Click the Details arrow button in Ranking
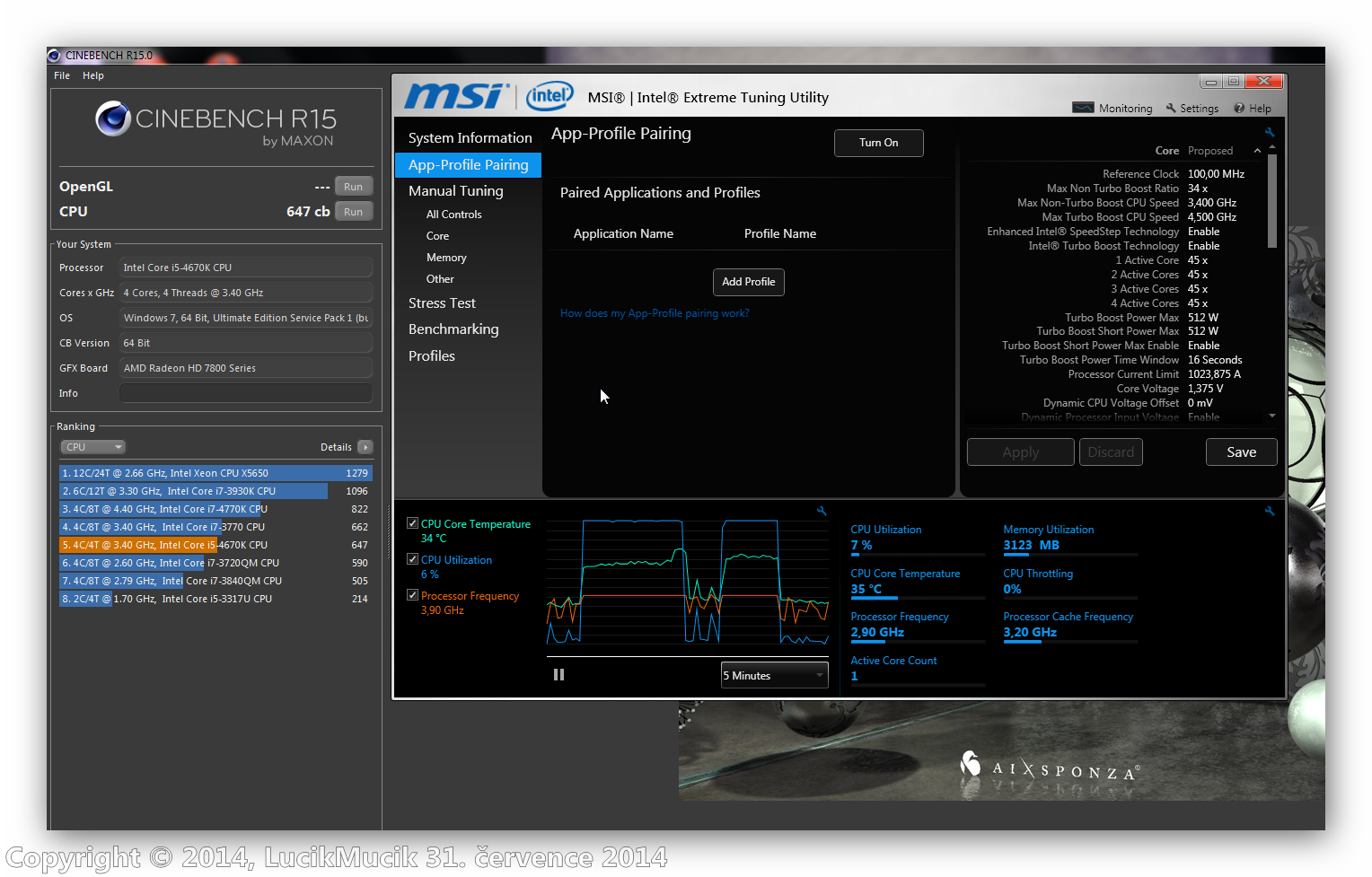Screen dimensions: 1372x877 point(365,447)
